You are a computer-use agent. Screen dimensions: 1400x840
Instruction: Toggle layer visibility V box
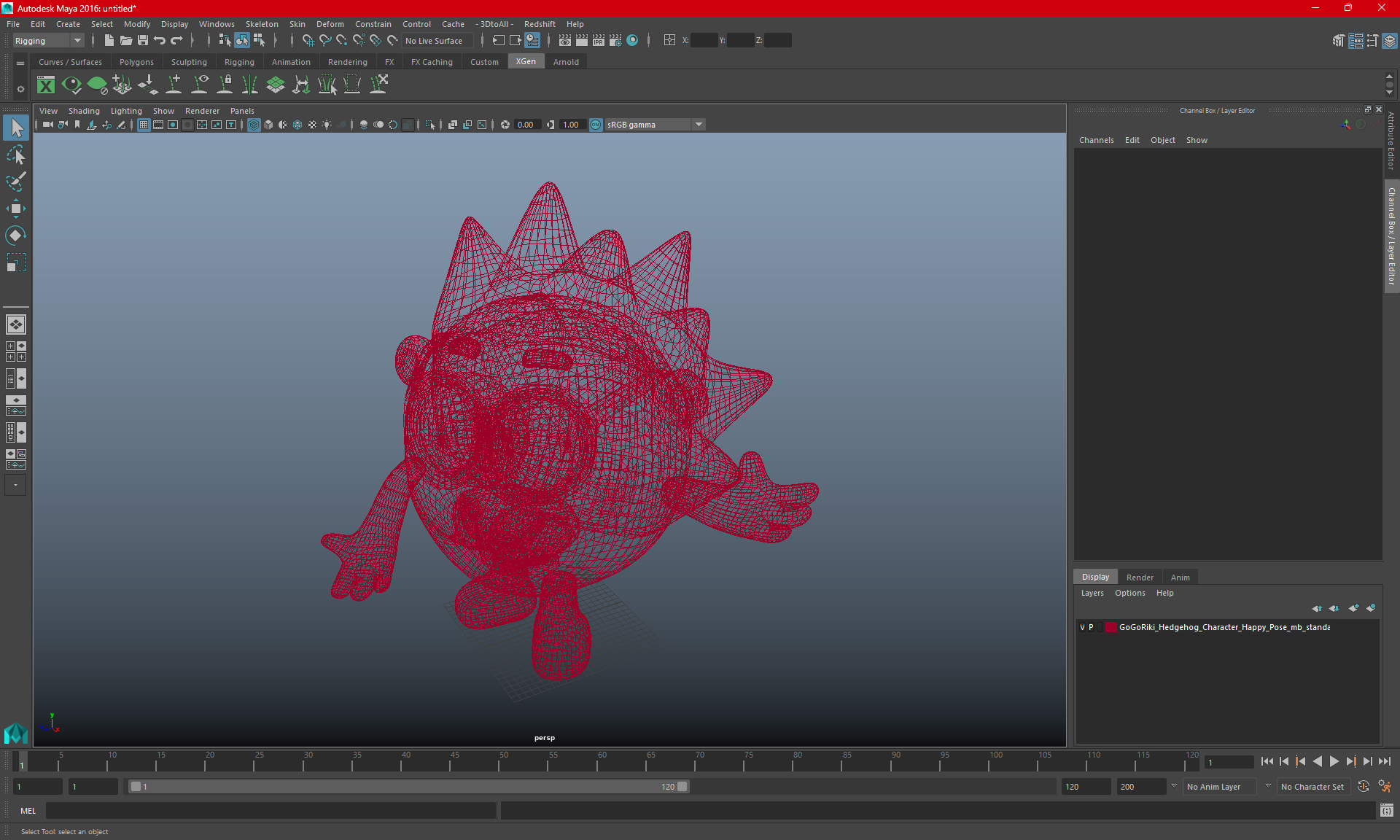tap(1082, 627)
